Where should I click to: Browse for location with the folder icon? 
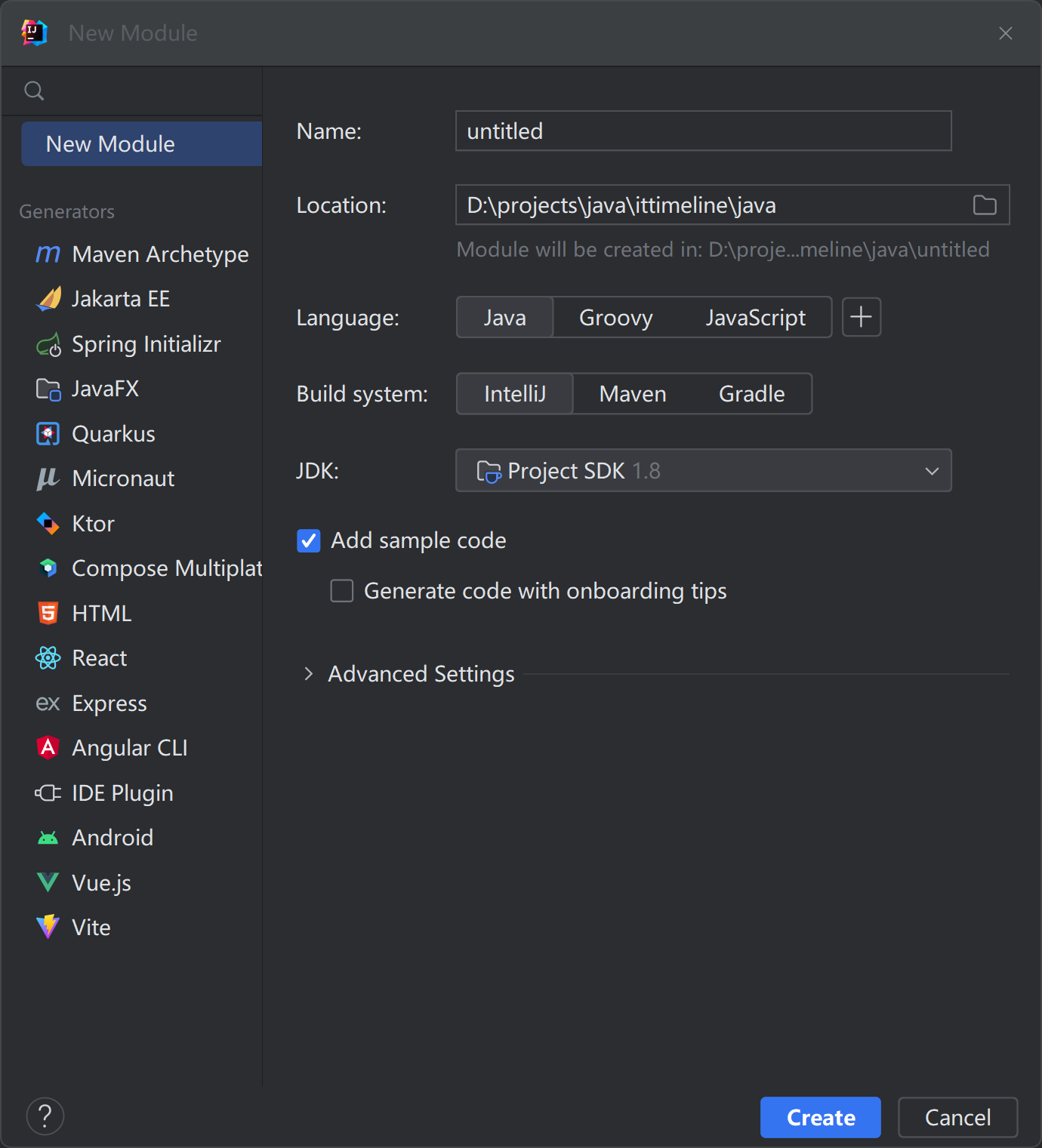pyautogui.click(x=985, y=205)
